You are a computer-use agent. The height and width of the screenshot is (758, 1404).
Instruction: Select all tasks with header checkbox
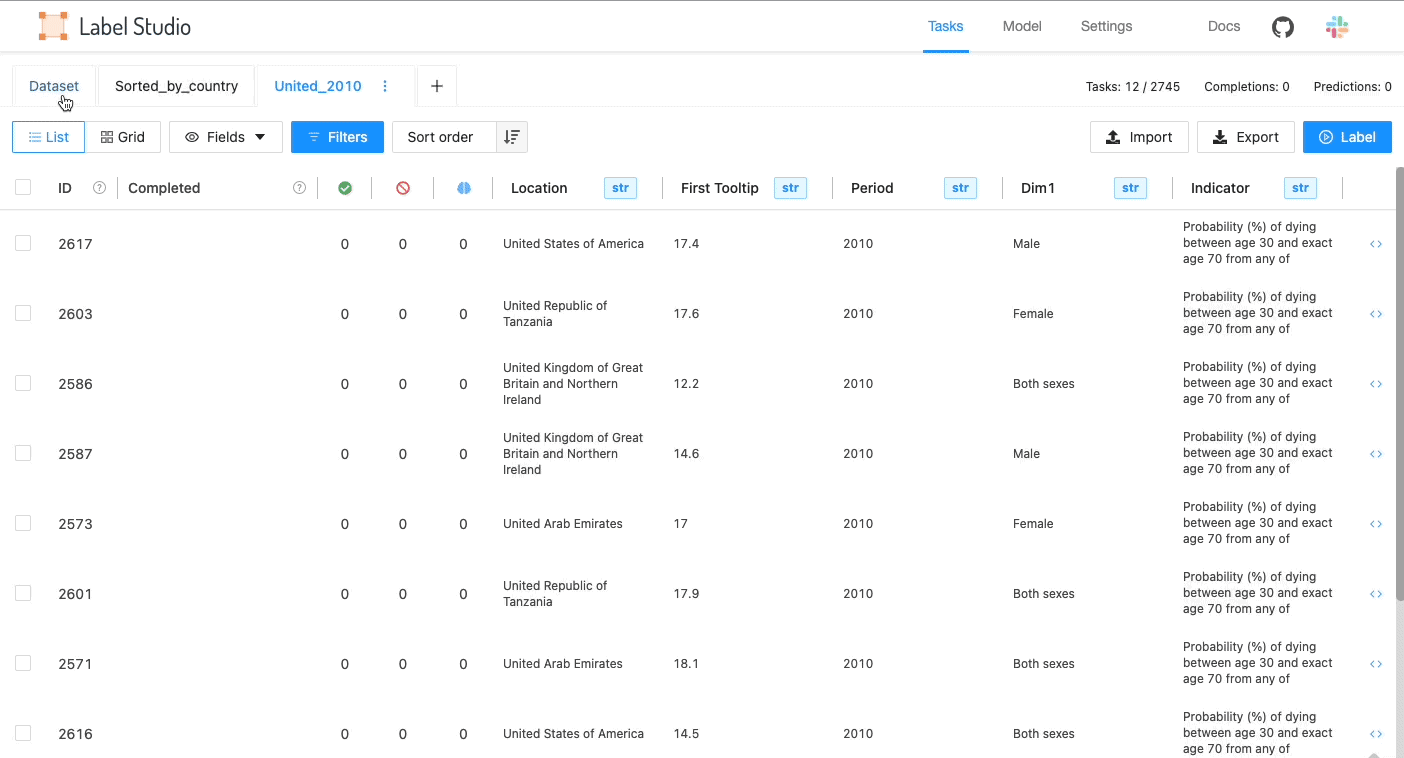point(23,187)
